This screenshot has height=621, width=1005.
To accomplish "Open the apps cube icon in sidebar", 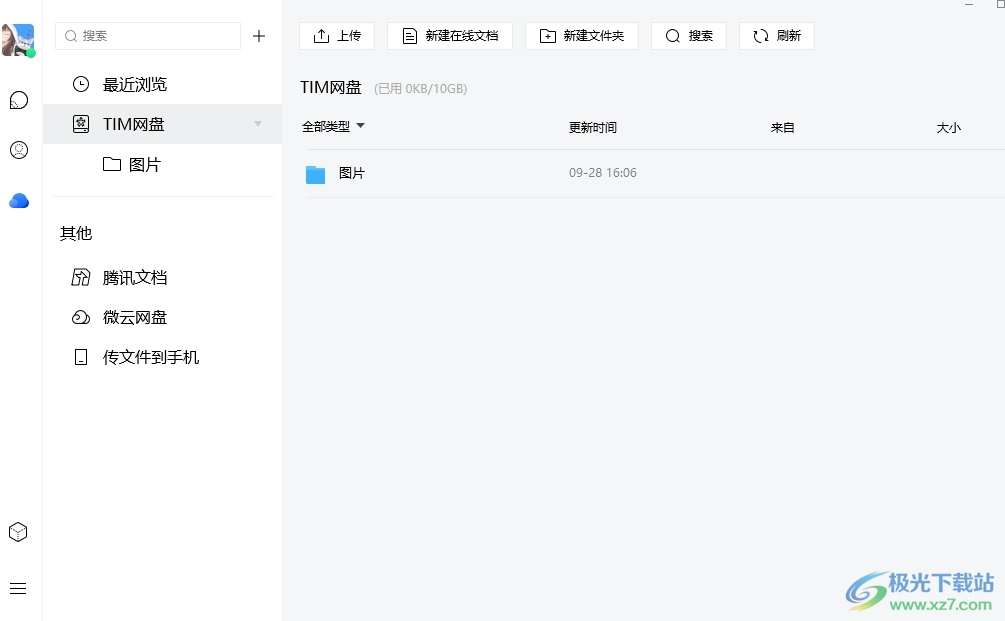I will pyautogui.click(x=18, y=532).
